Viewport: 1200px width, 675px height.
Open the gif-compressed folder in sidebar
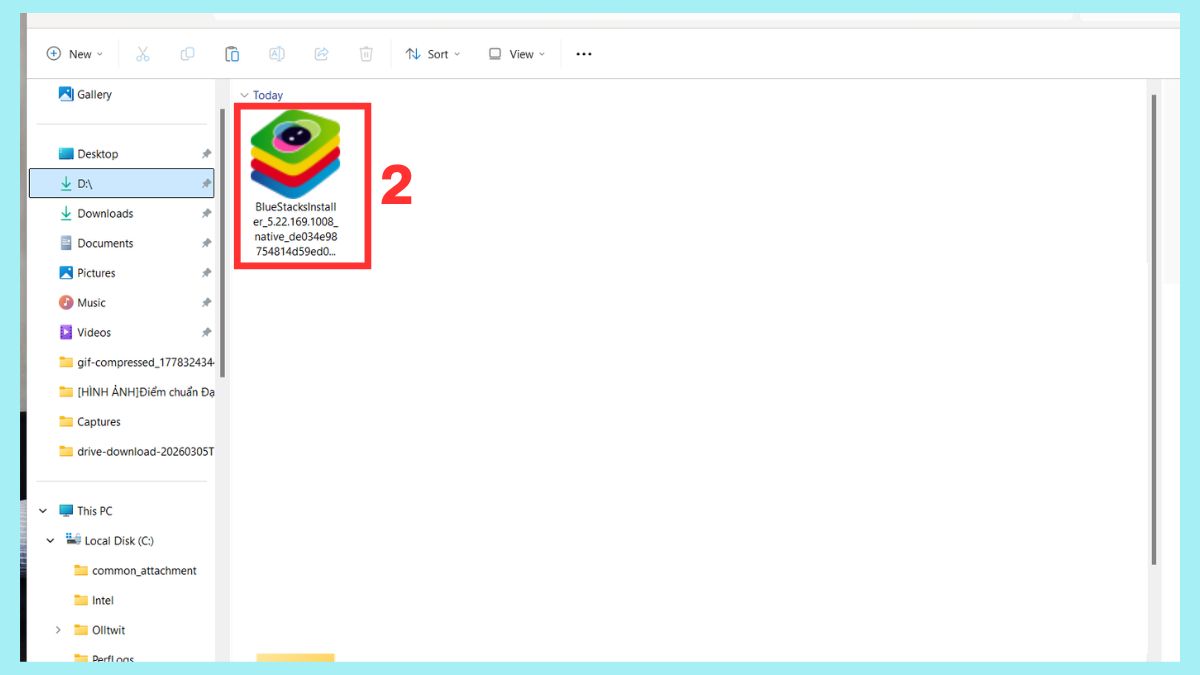click(x=136, y=362)
